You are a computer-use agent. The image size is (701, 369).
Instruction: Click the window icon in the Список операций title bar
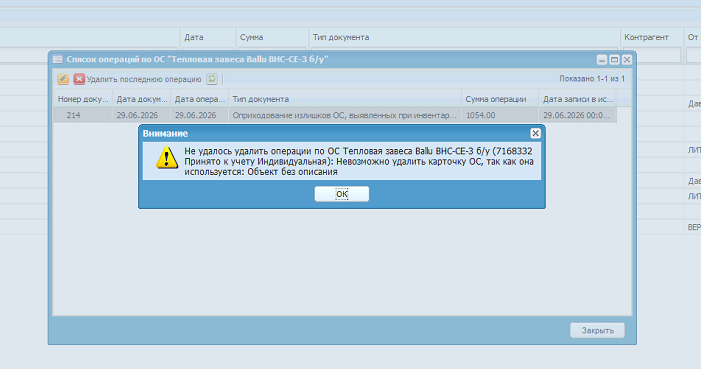pyautogui.click(x=57, y=59)
